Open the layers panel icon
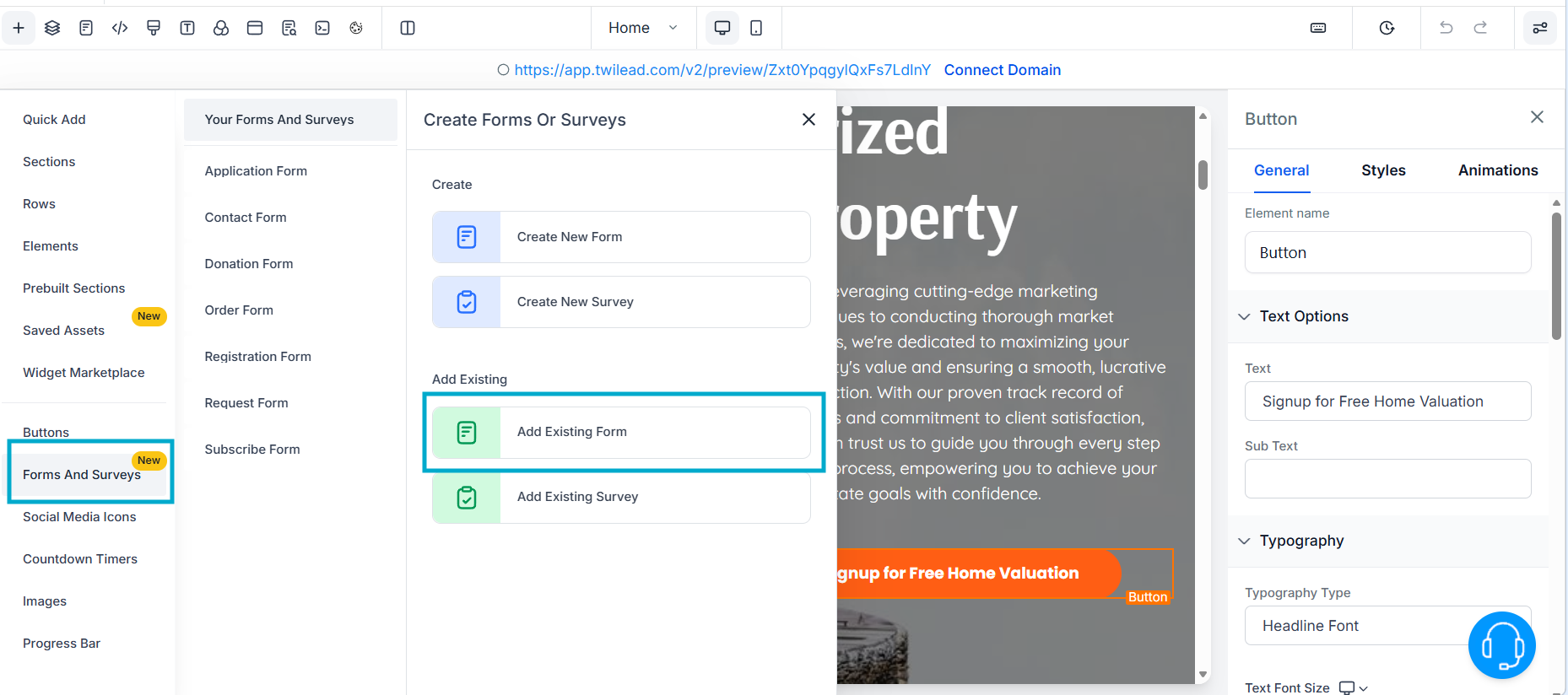Viewport: 1568px width, 695px height. coord(52,28)
